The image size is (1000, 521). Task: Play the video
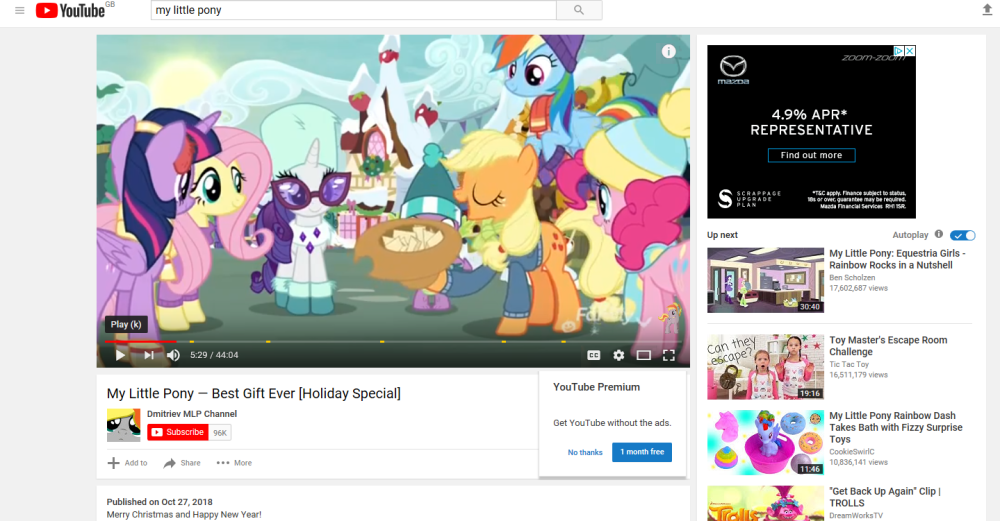click(x=120, y=355)
